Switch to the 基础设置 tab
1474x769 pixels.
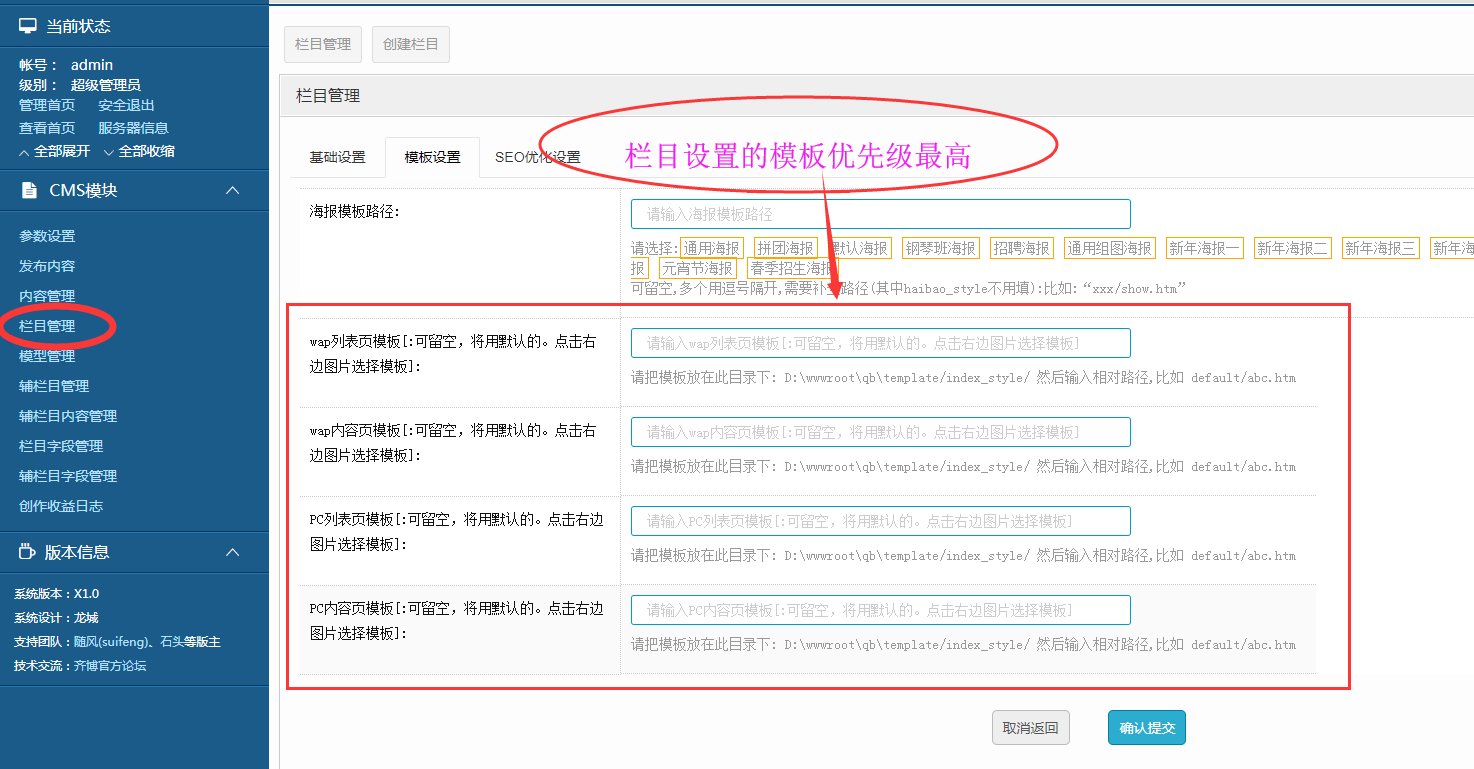tap(337, 157)
